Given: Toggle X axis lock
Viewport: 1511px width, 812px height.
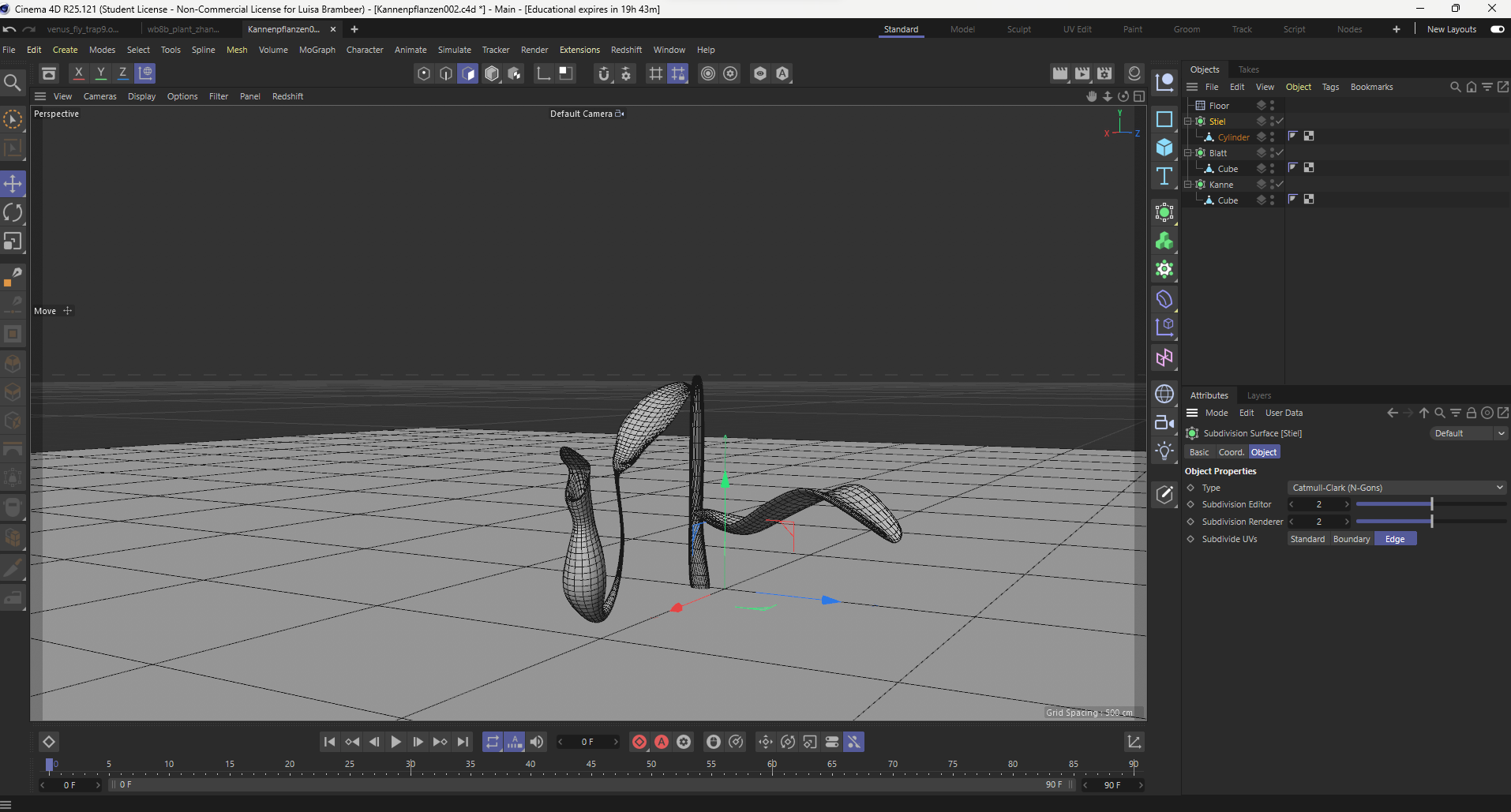Looking at the screenshot, I should point(78,73).
